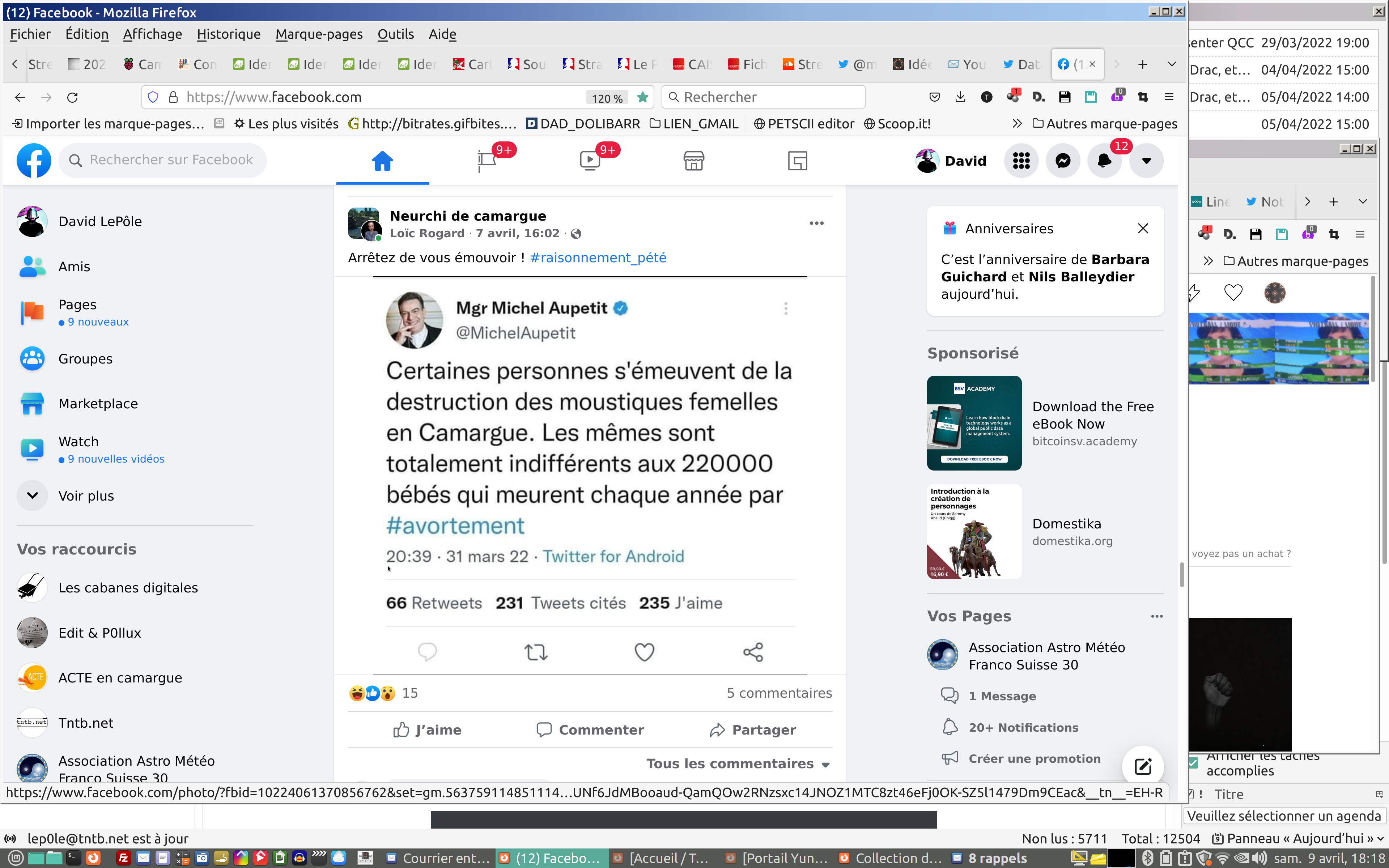The width and height of the screenshot is (1389, 868).
Task: Go to Facebook Home tab icon
Action: point(382,161)
